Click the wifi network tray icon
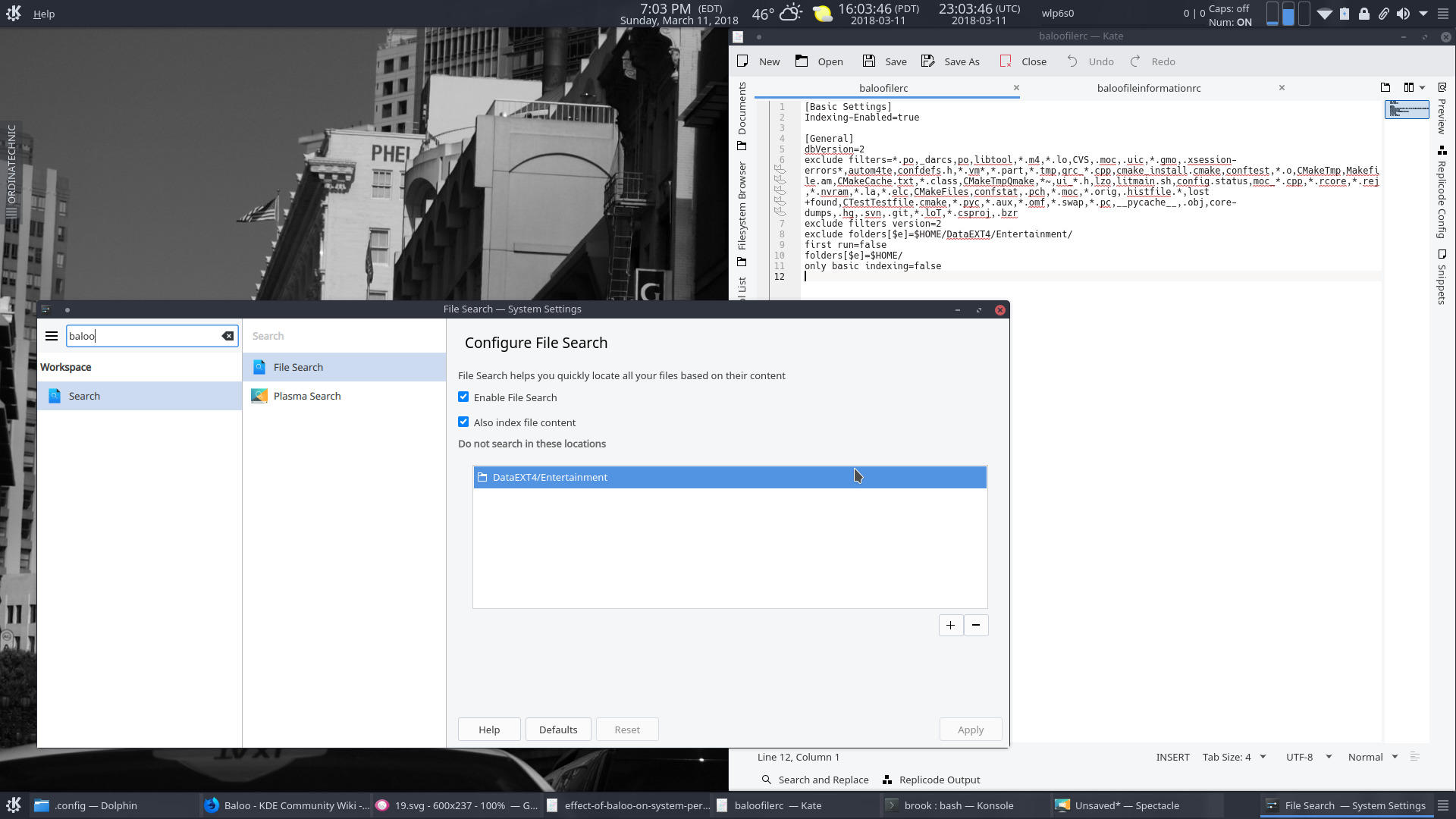The image size is (1456, 819). click(x=1324, y=14)
